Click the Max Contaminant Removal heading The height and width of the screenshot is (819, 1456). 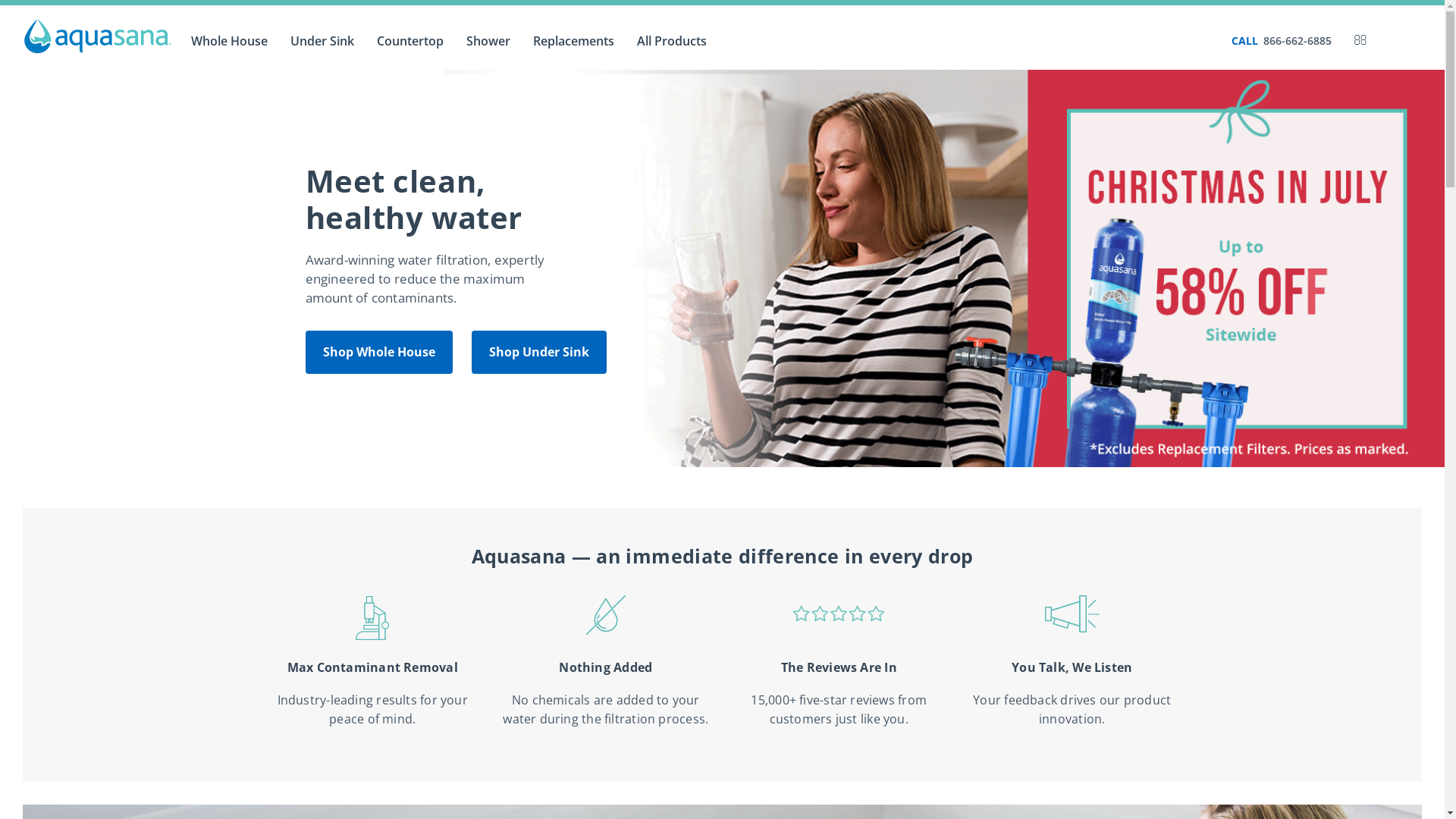pos(372,667)
